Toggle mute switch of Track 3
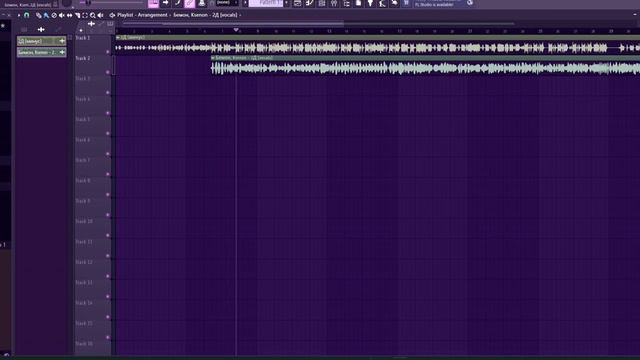640x360 pixels. pos(108,93)
